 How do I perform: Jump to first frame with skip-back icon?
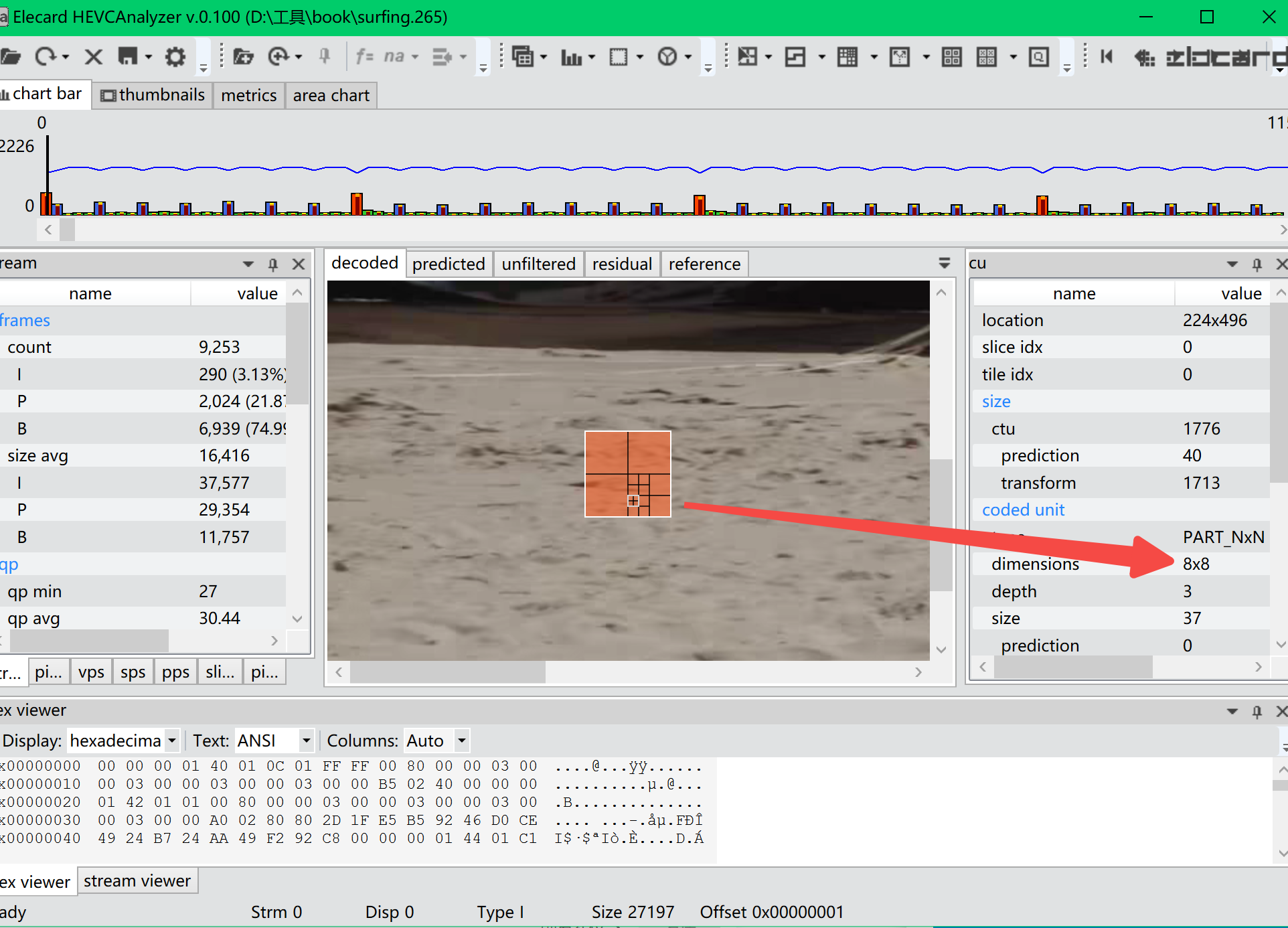[1107, 57]
